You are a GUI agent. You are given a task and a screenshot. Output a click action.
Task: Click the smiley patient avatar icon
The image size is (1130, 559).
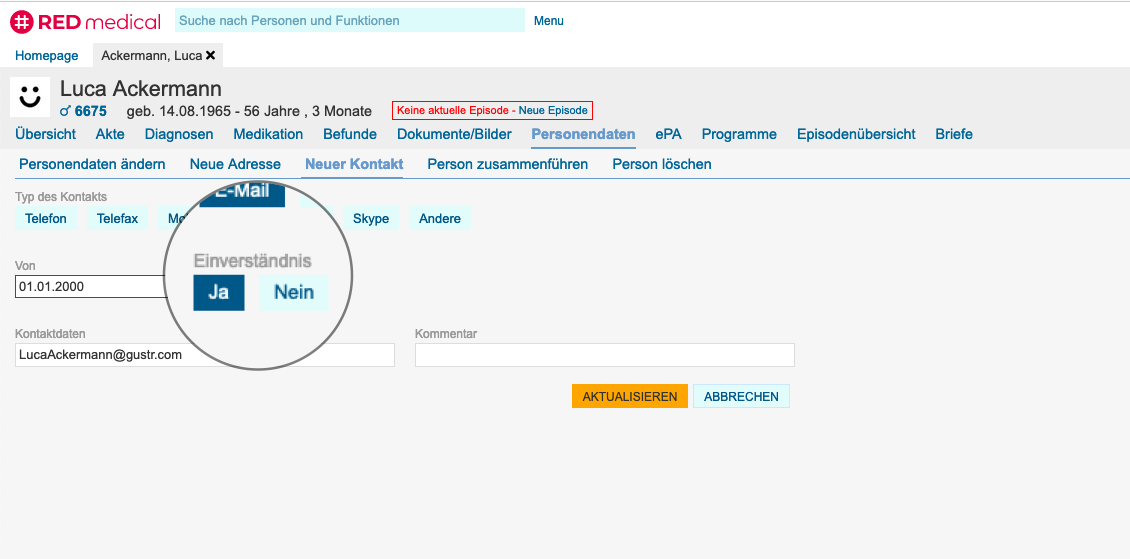click(30, 97)
